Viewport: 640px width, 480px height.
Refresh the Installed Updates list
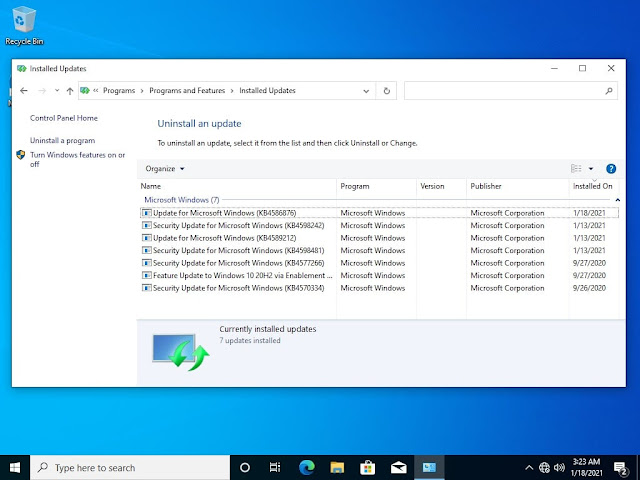(x=387, y=91)
